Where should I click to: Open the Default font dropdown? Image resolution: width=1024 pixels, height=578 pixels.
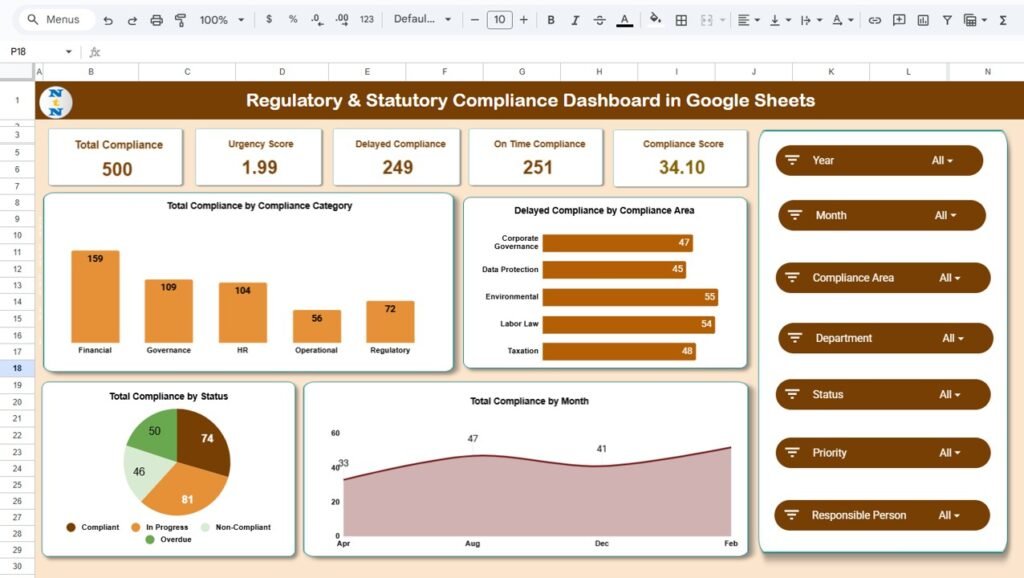(x=422, y=20)
